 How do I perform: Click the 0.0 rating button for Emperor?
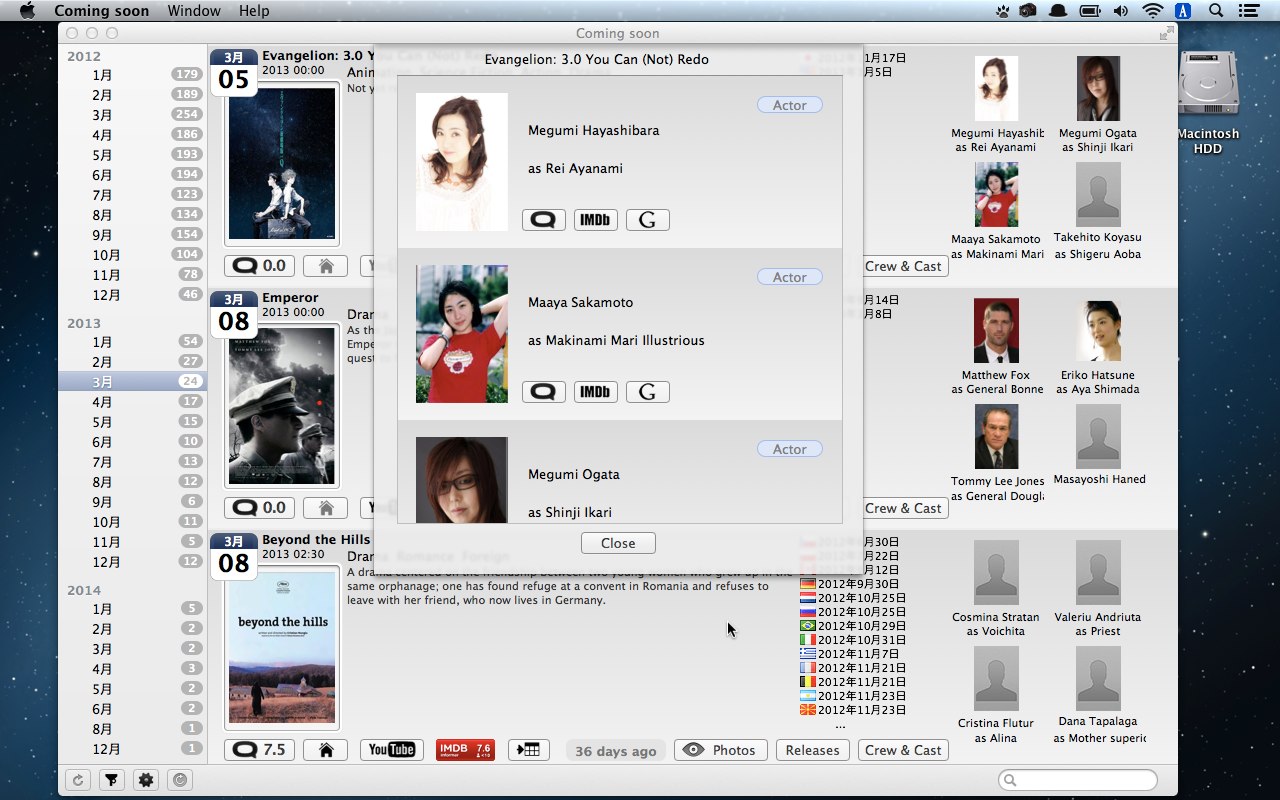tap(259, 508)
